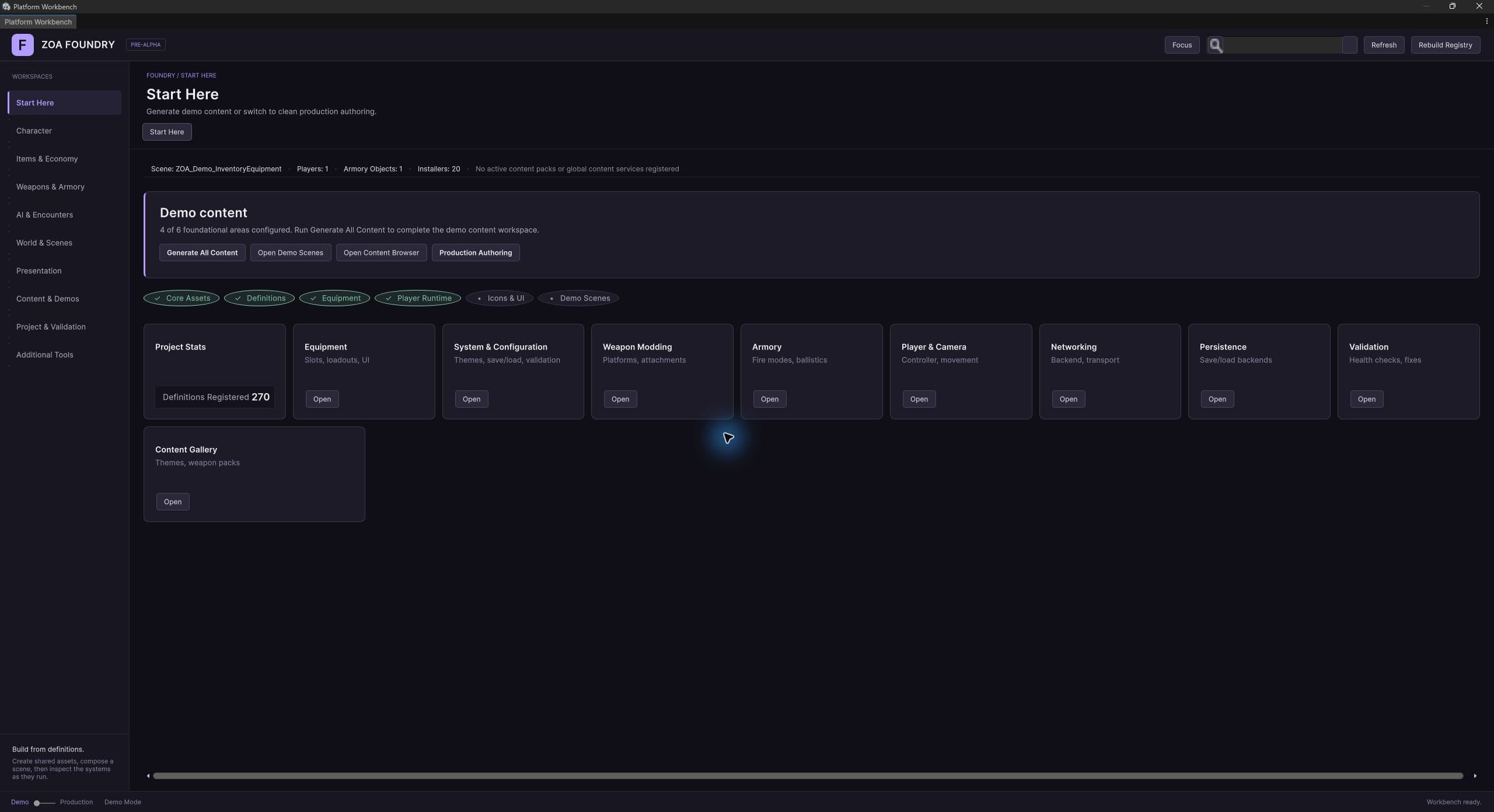Click the scrollbar right arrow
Image resolution: width=1494 pixels, height=812 pixels.
(1475, 776)
